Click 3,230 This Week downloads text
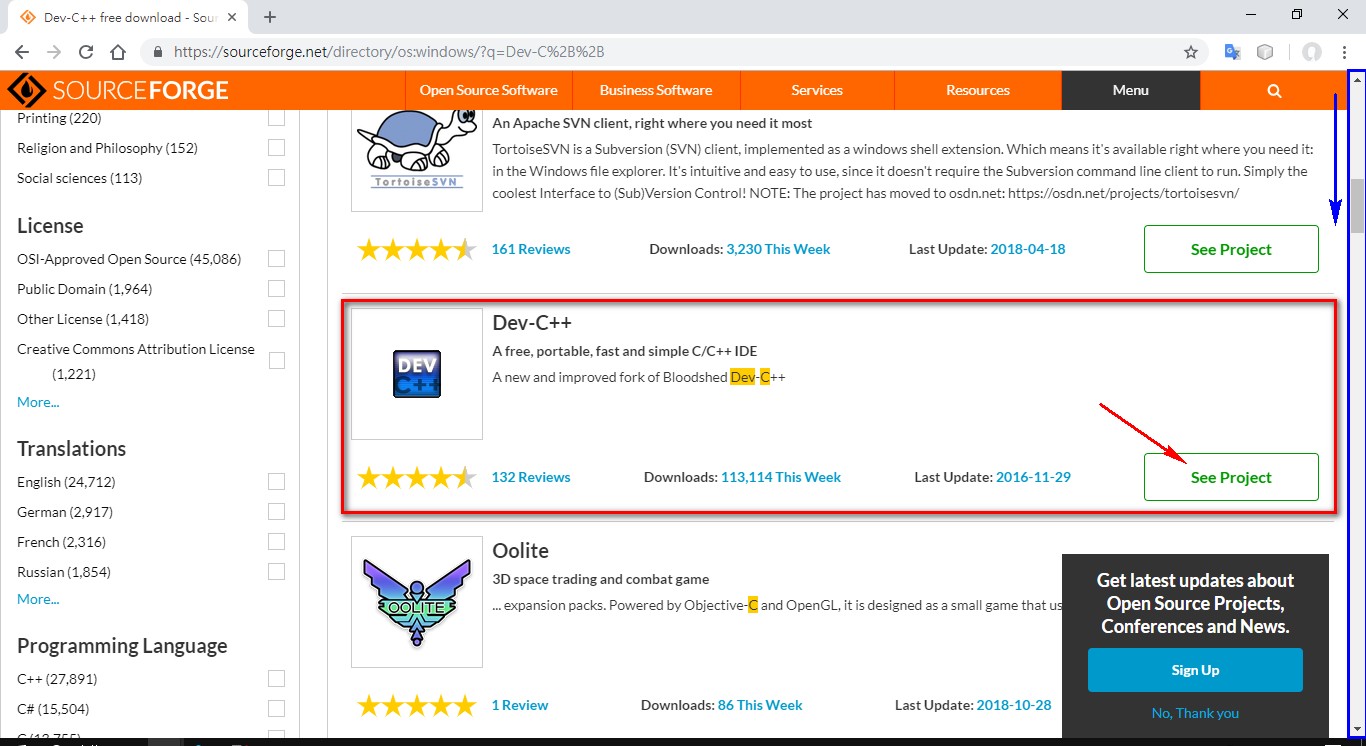Viewport: 1366px width, 746px height. [778, 249]
